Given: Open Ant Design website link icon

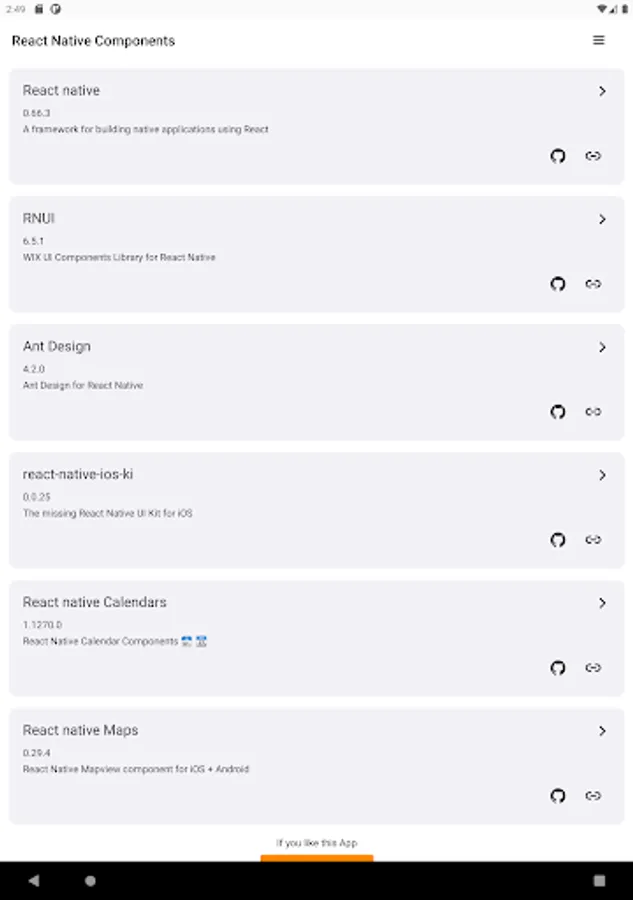Looking at the screenshot, I should [593, 412].
